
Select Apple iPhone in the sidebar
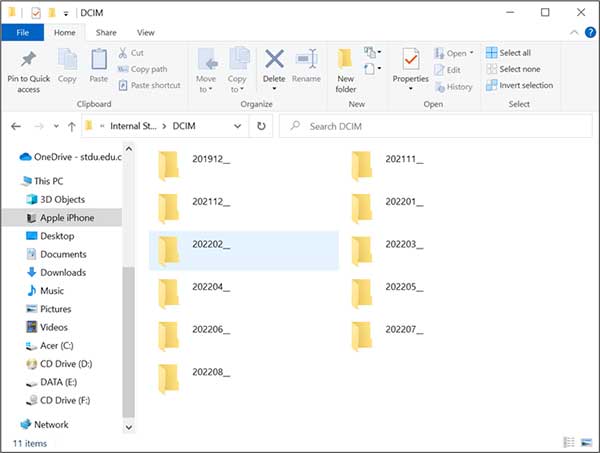pyautogui.click(x=62, y=218)
